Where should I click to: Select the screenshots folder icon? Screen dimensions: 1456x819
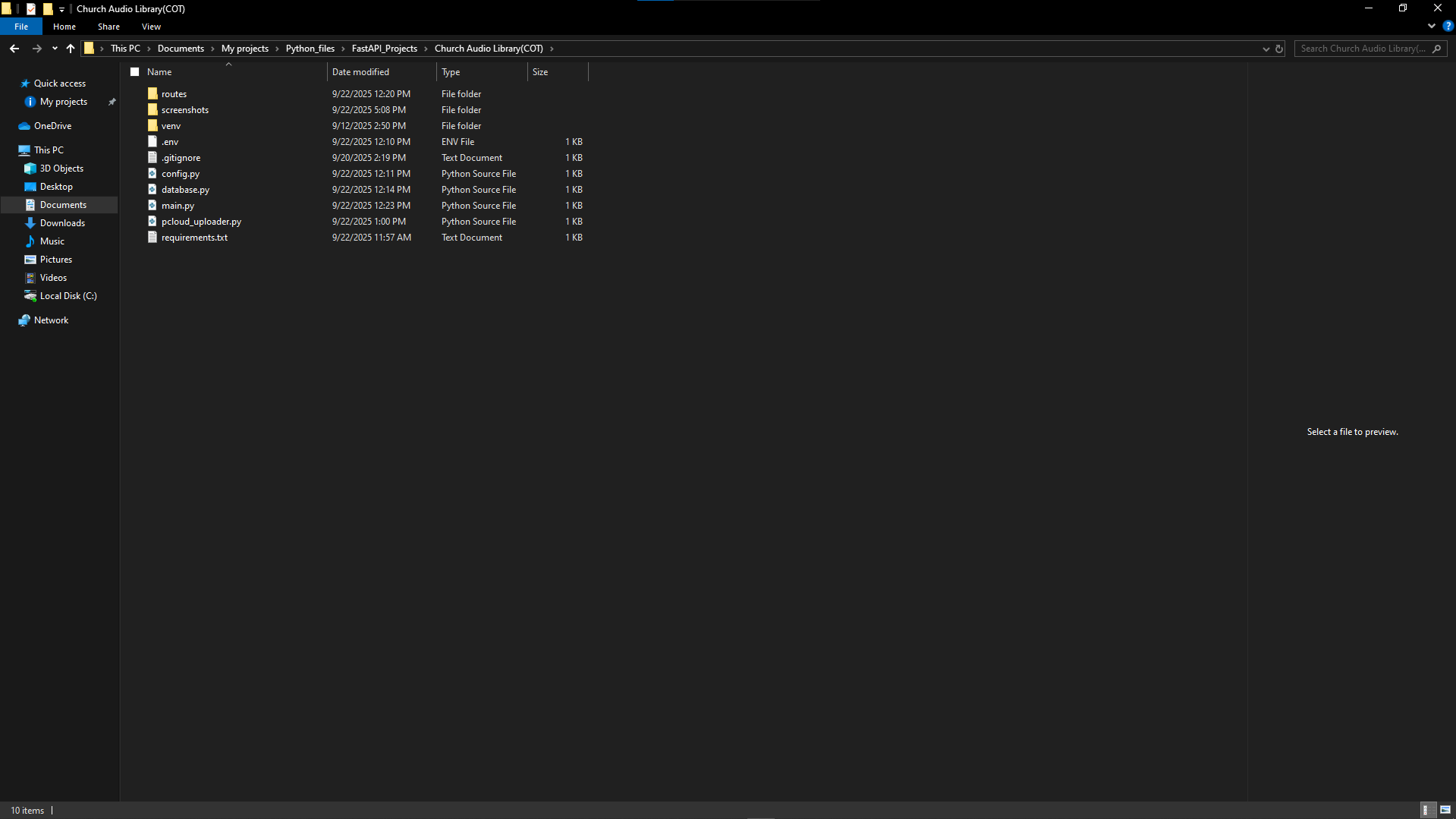(153, 110)
